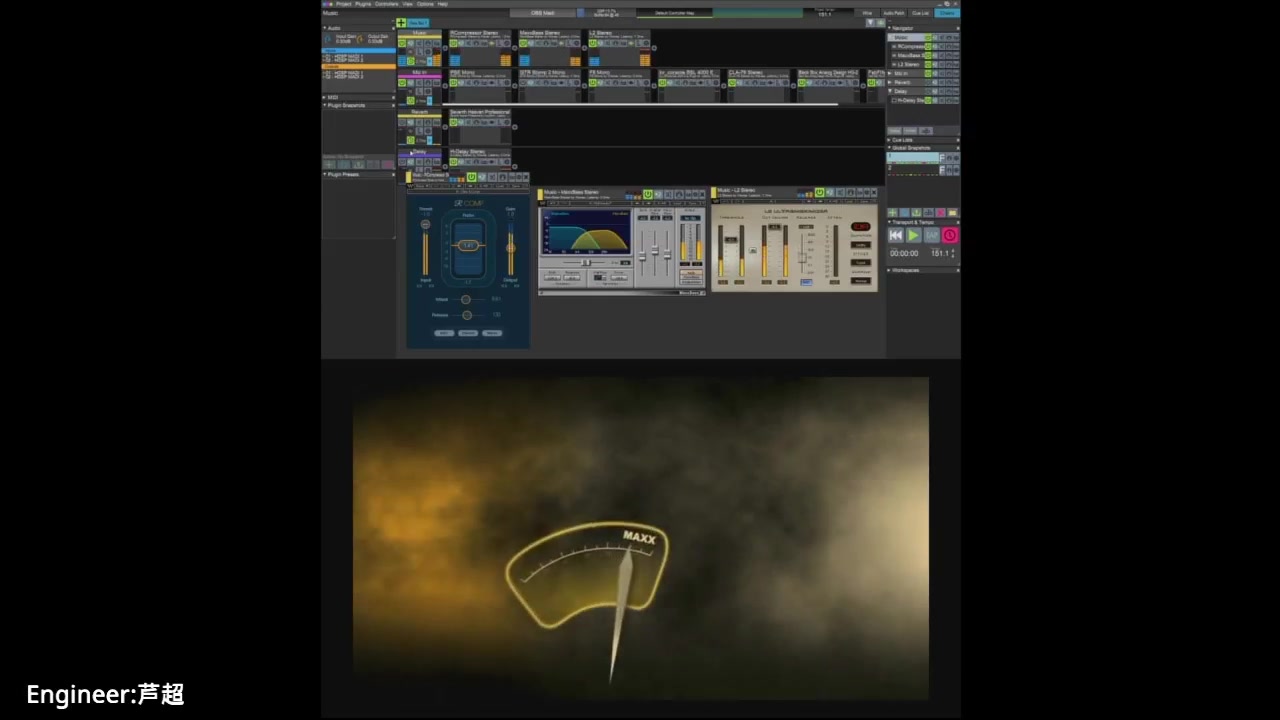
Task: Click the green add snapshot icon
Action: (892, 213)
